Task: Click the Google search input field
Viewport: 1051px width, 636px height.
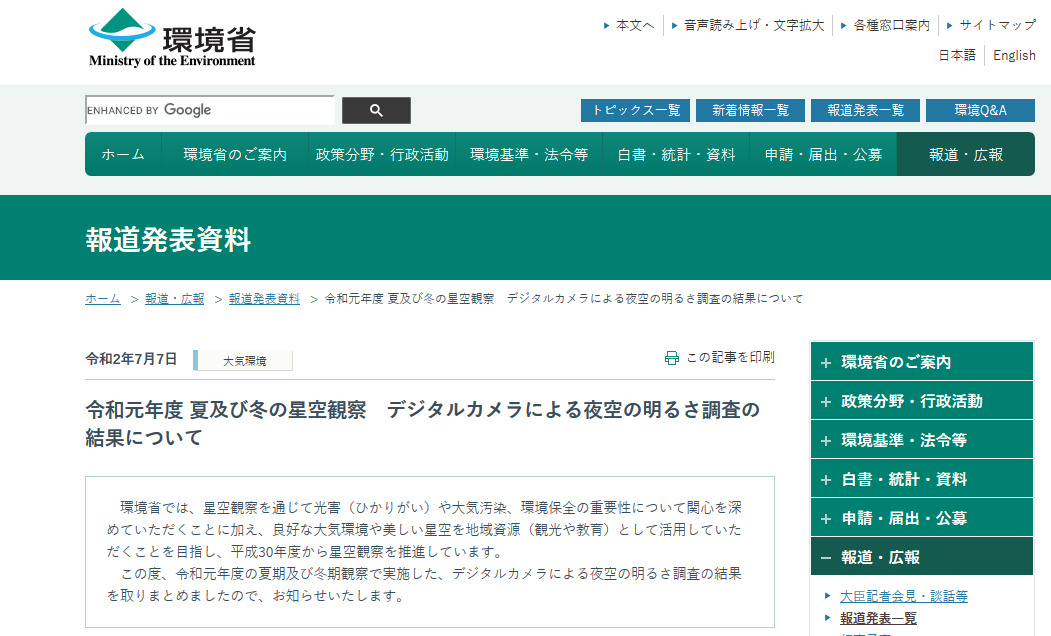Action: click(x=210, y=110)
